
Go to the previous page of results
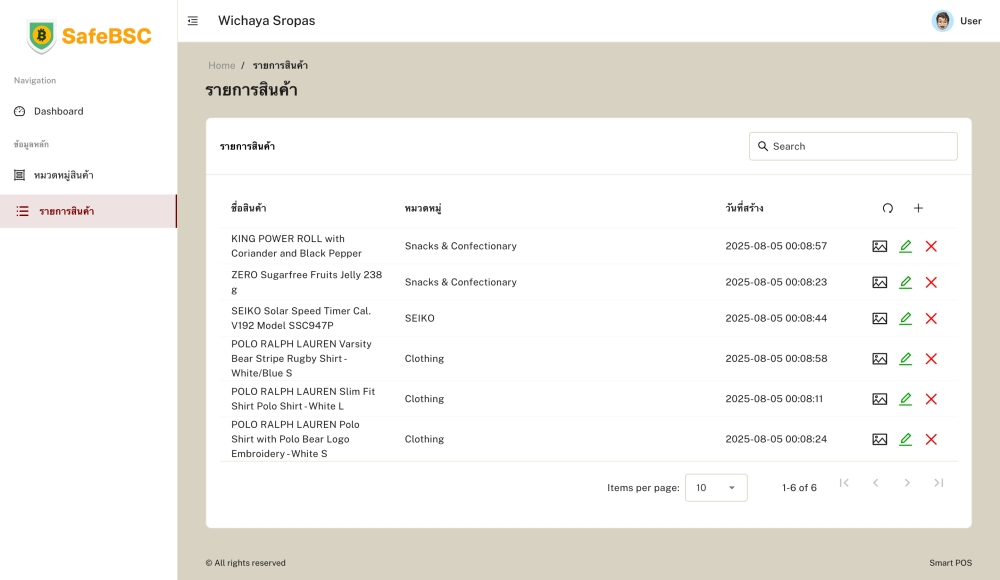tap(876, 483)
